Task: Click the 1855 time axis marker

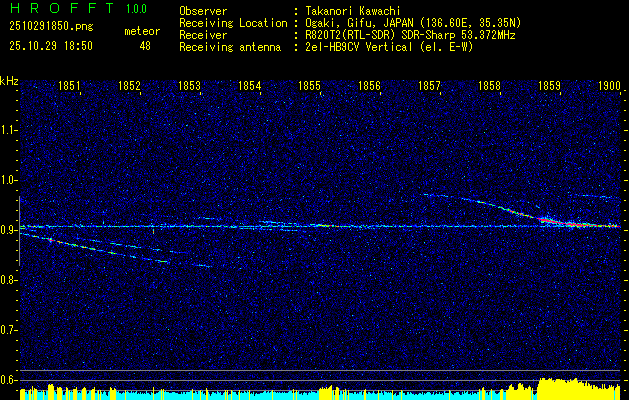Action: point(309,86)
